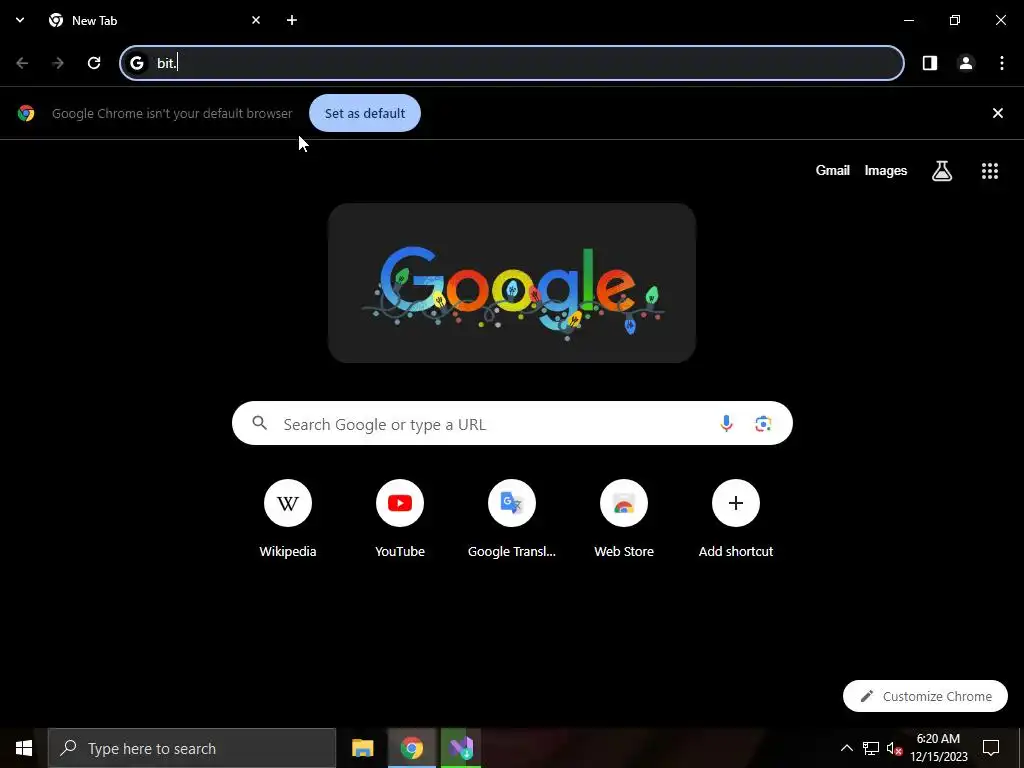The image size is (1024, 768).
Task: Close the New Tab tab
Action: (x=256, y=20)
